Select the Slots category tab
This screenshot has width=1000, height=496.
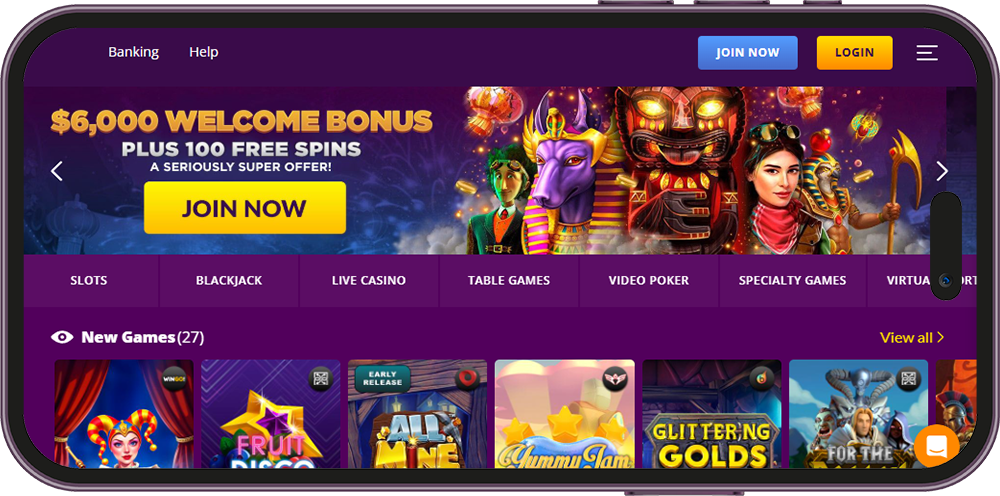click(89, 281)
